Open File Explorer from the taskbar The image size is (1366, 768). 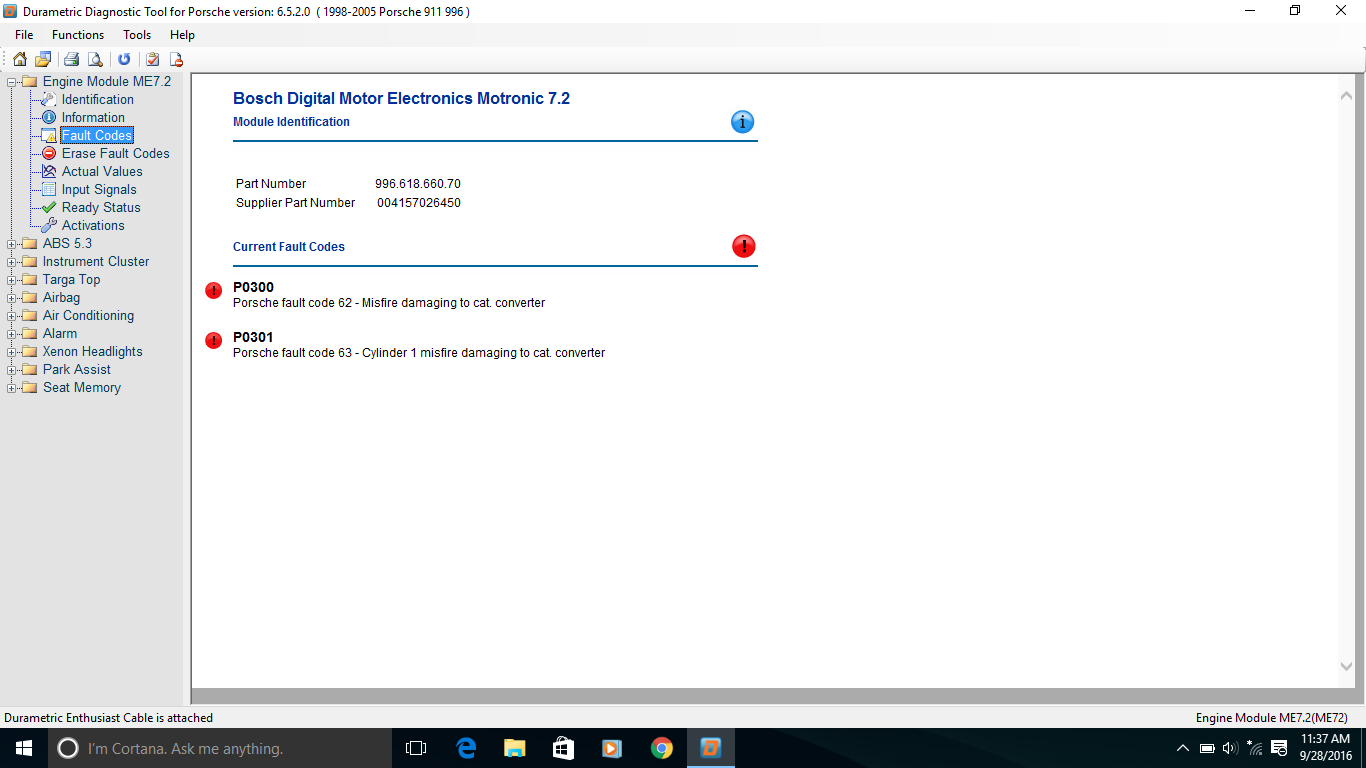click(515, 748)
